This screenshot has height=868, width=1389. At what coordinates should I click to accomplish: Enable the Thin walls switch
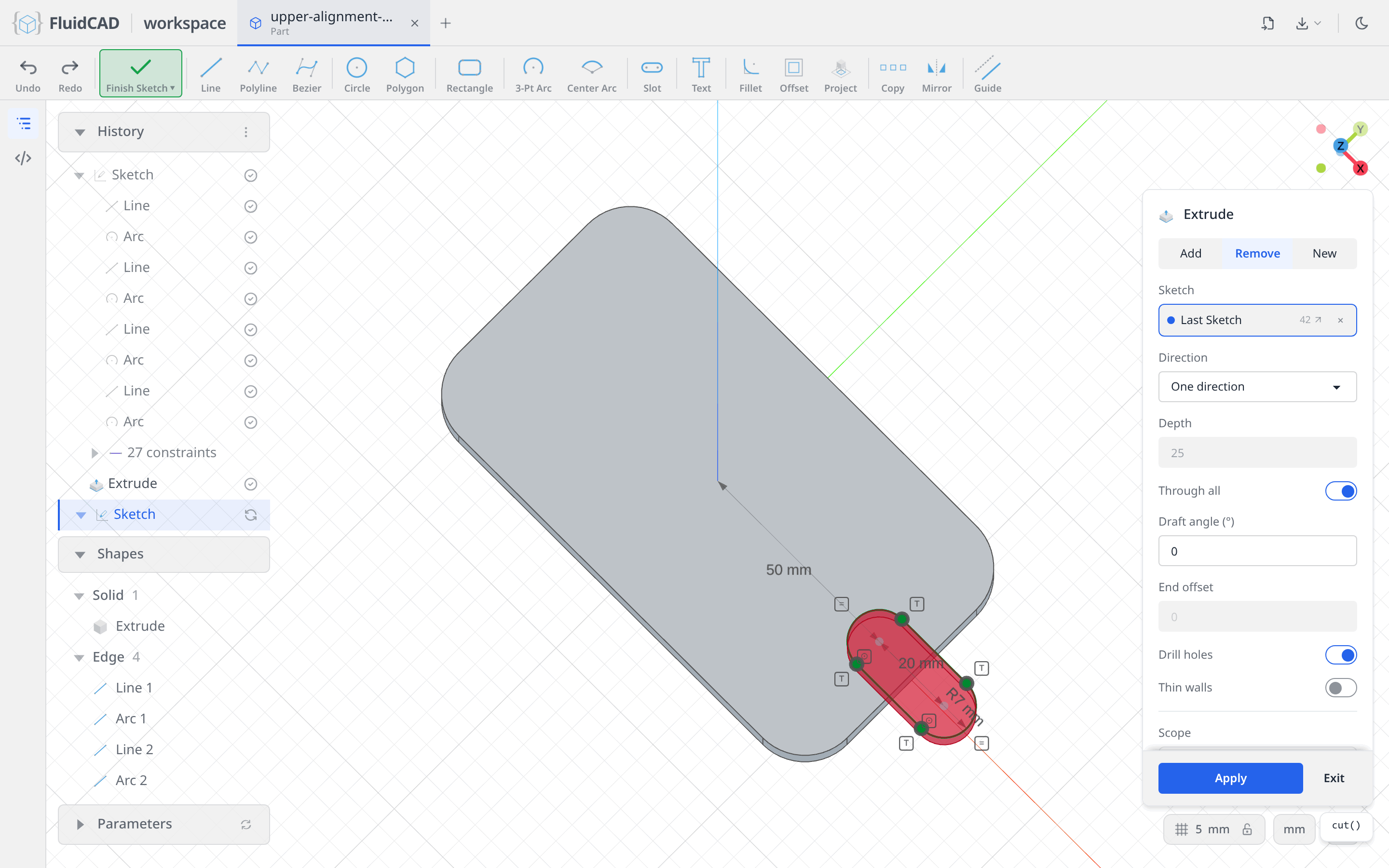1341,688
